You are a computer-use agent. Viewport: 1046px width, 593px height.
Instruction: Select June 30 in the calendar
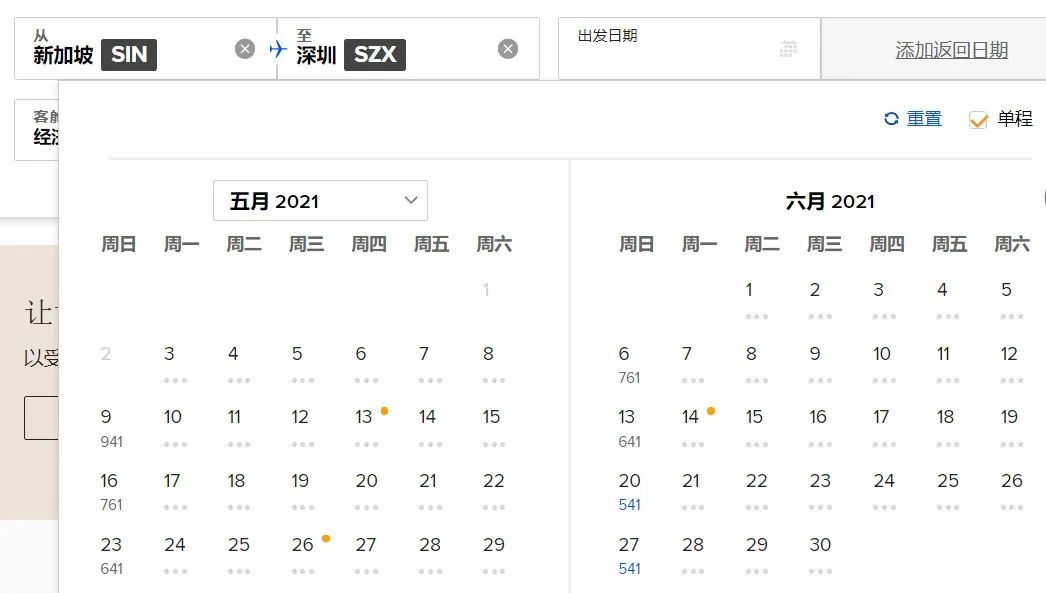coord(820,555)
